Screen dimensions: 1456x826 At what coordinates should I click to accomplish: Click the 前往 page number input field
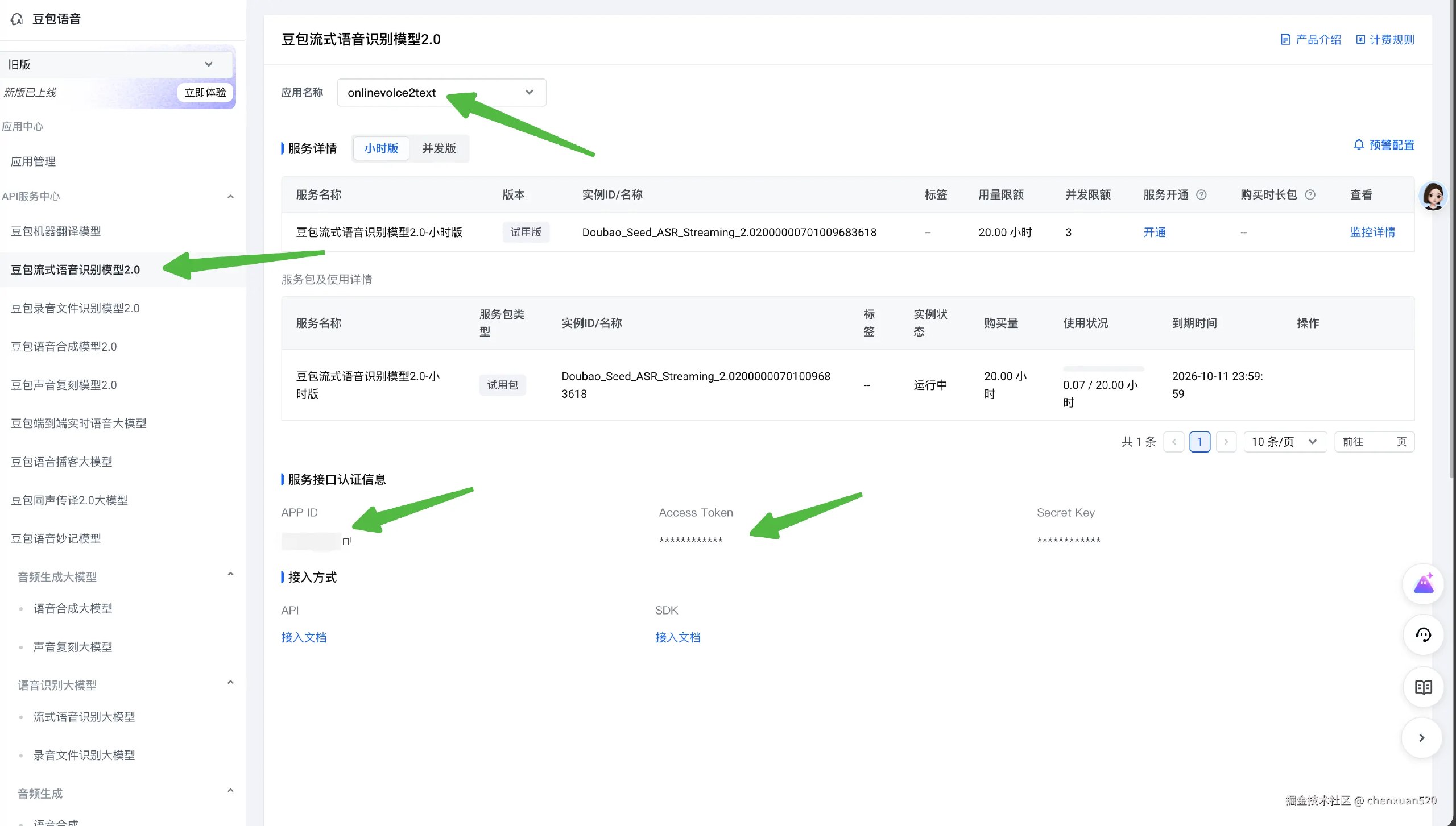1379,442
